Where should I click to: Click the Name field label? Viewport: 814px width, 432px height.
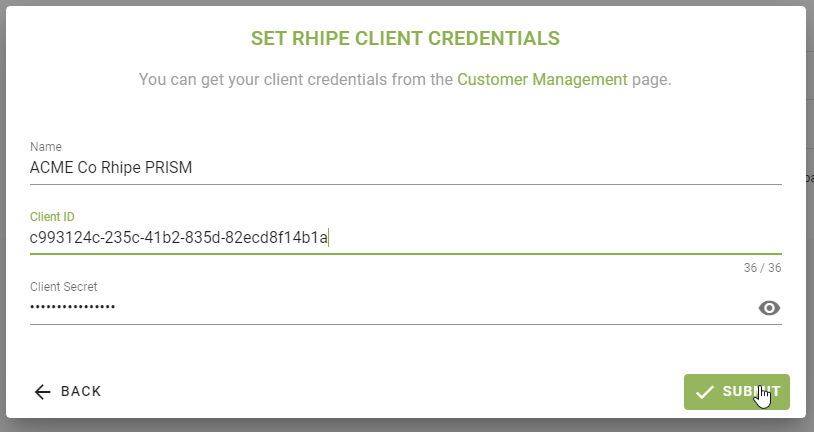point(46,147)
